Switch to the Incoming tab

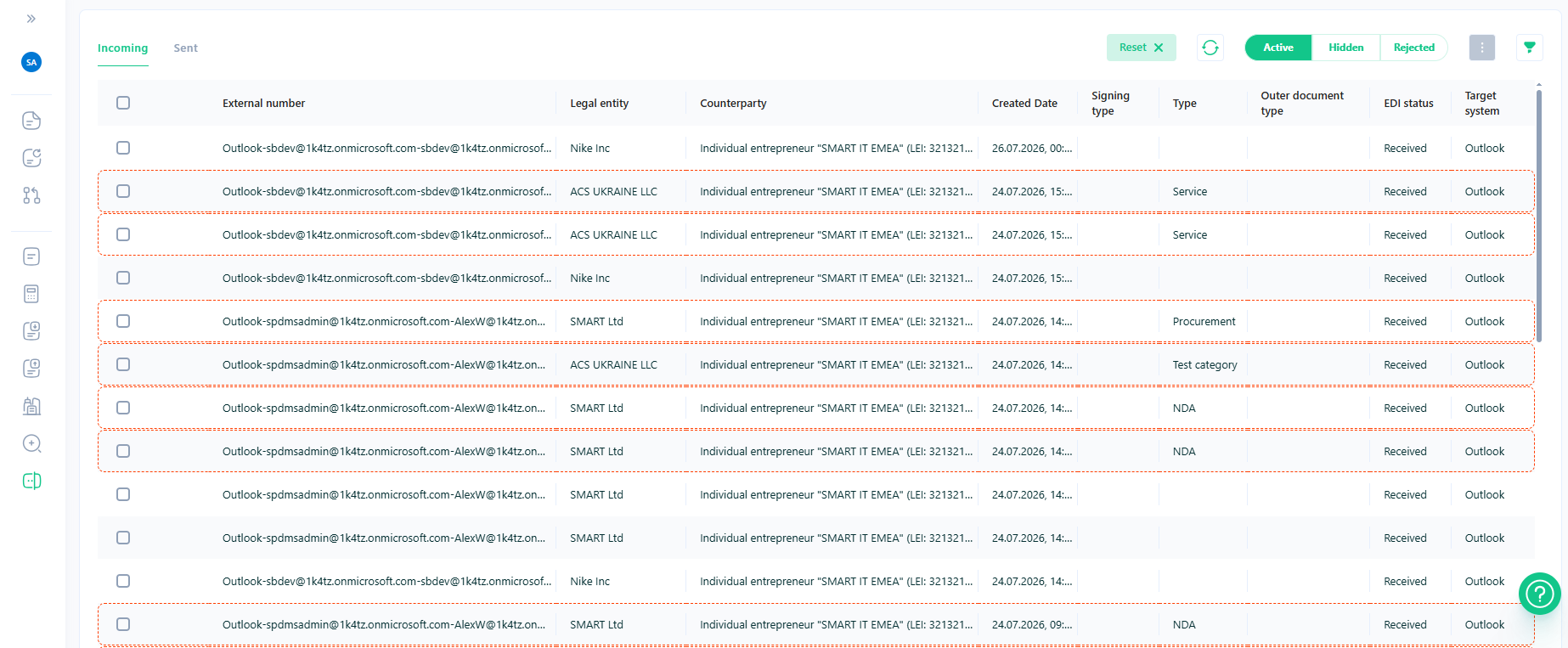click(x=122, y=48)
